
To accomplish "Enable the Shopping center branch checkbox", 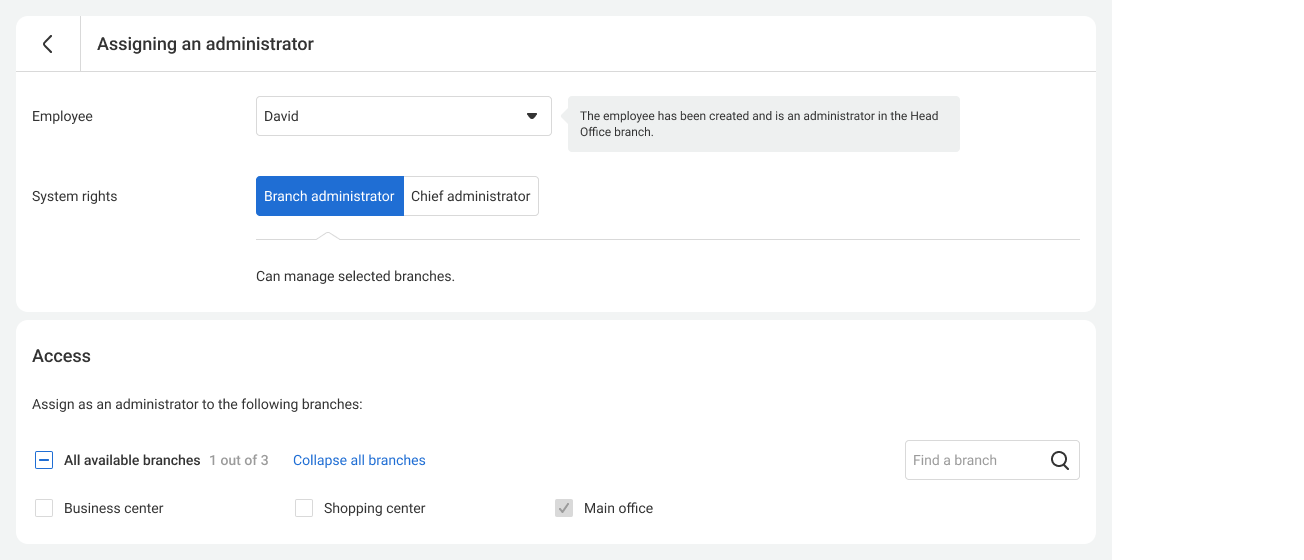I will (304, 508).
